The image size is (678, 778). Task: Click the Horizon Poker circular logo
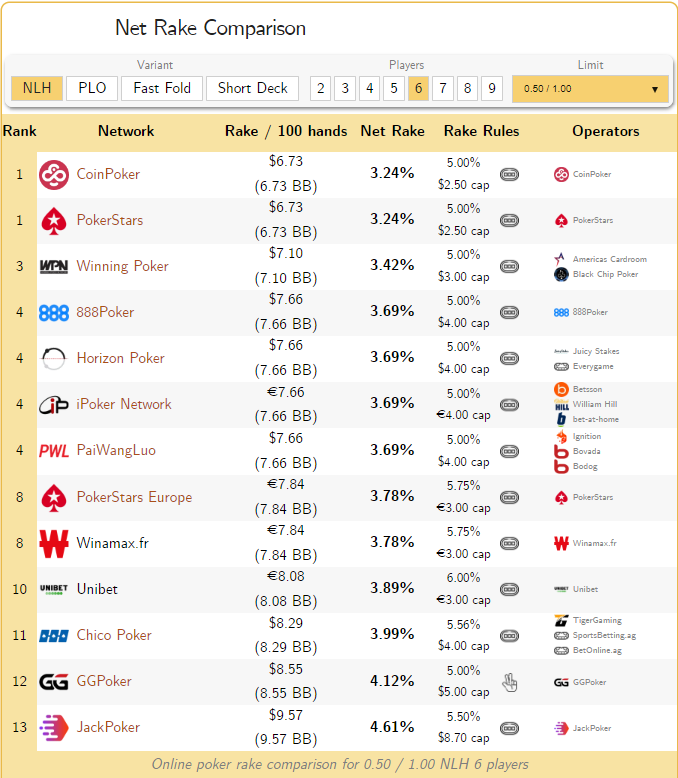54,358
